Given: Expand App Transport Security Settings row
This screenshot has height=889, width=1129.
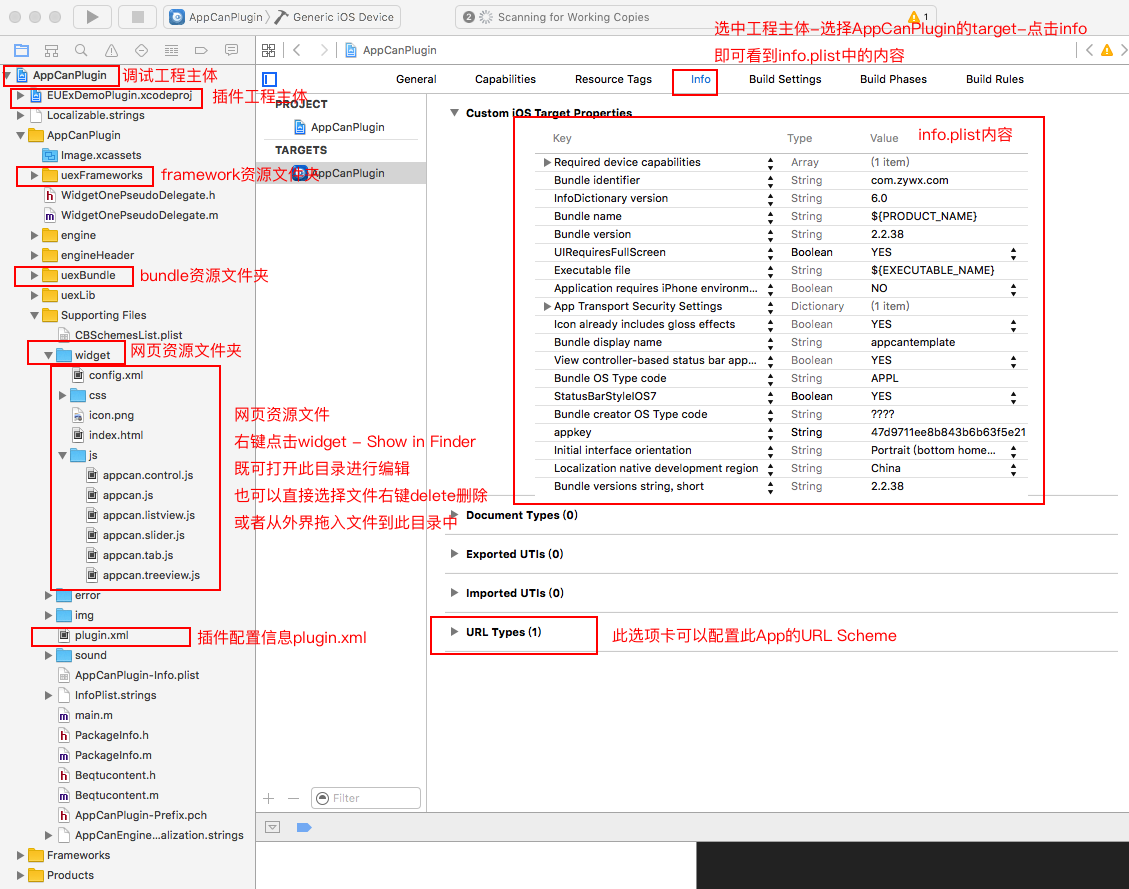Looking at the screenshot, I should [x=547, y=307].
